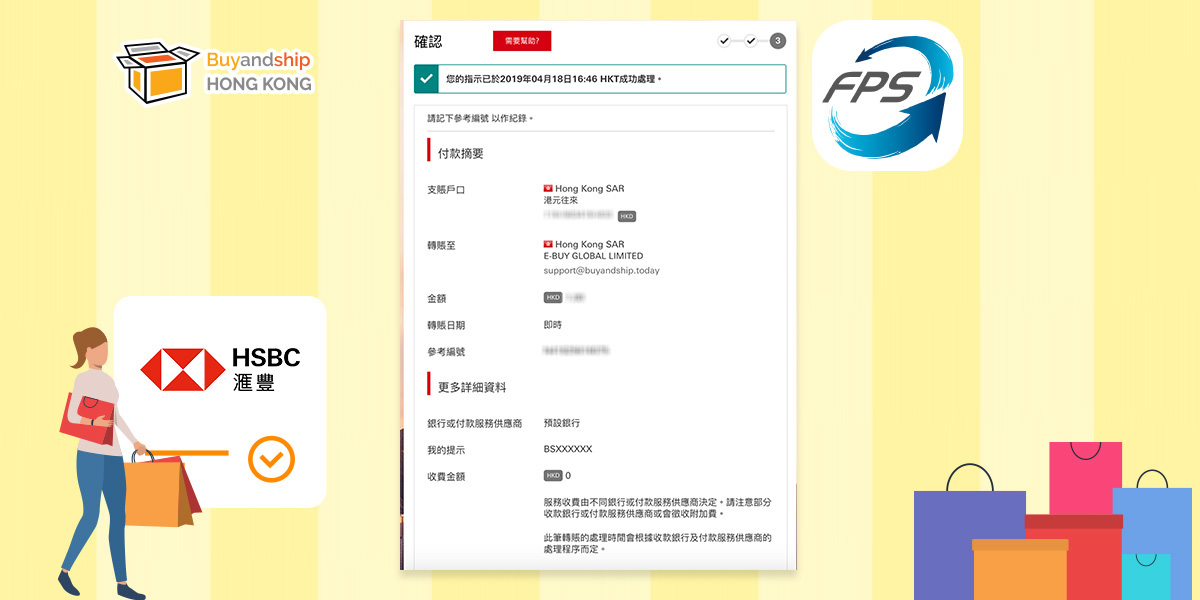Click the red 需要幫助? help button

tap(522, 41)
